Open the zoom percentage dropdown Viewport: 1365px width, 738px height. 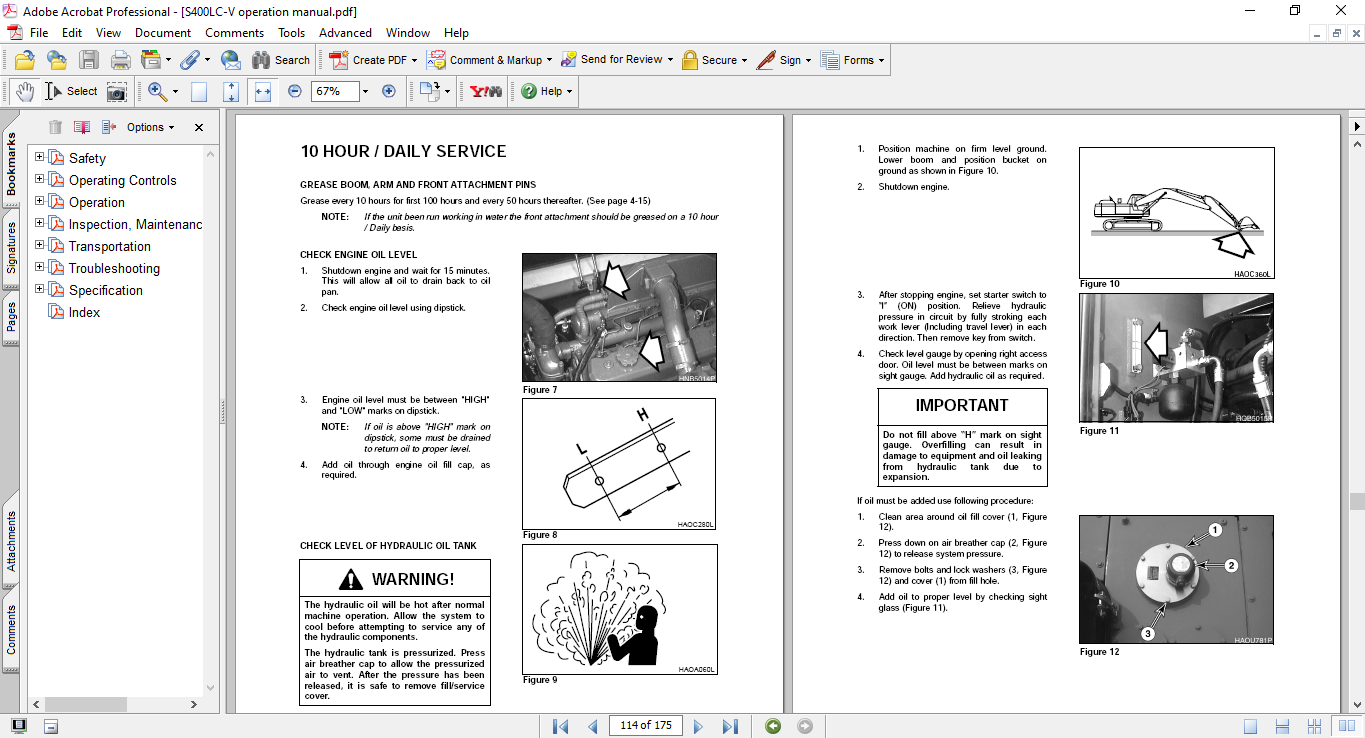pos(365,91)
